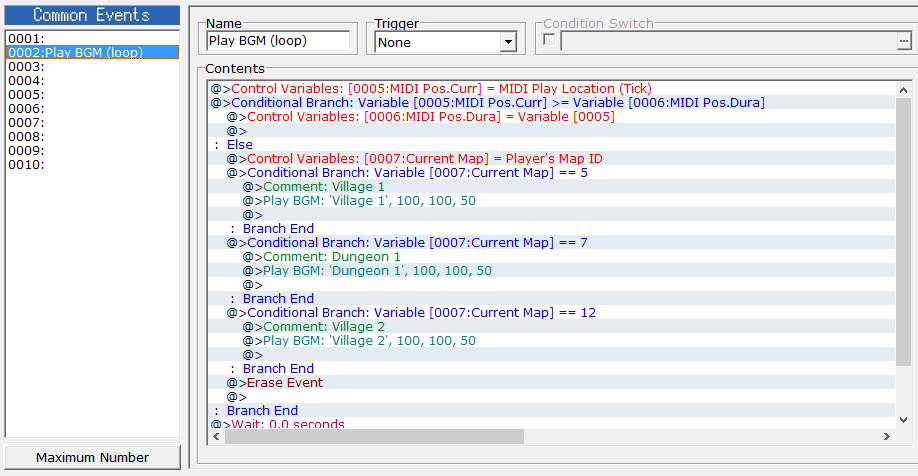
Task: Click the disabled Condition Switch text field
Action: click(x=728, y=41)
